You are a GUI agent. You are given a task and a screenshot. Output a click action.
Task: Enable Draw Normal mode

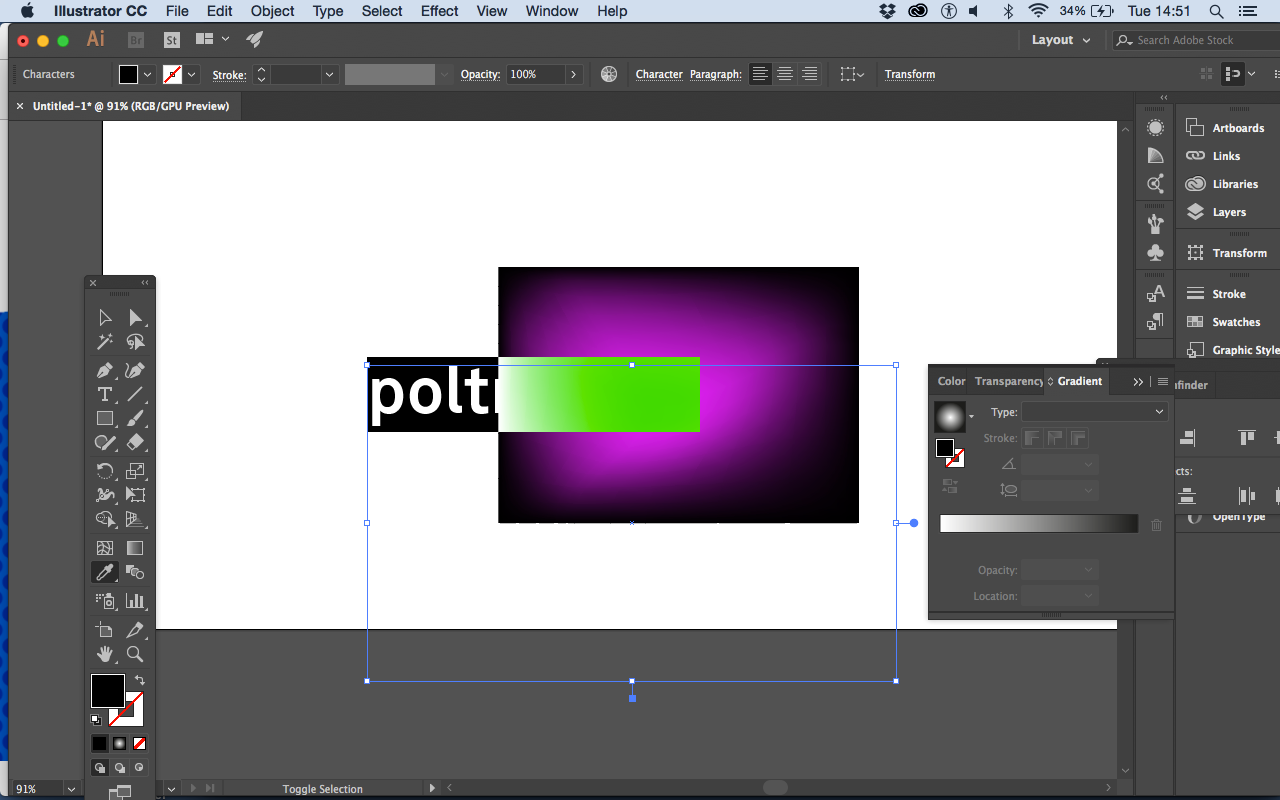99,768
